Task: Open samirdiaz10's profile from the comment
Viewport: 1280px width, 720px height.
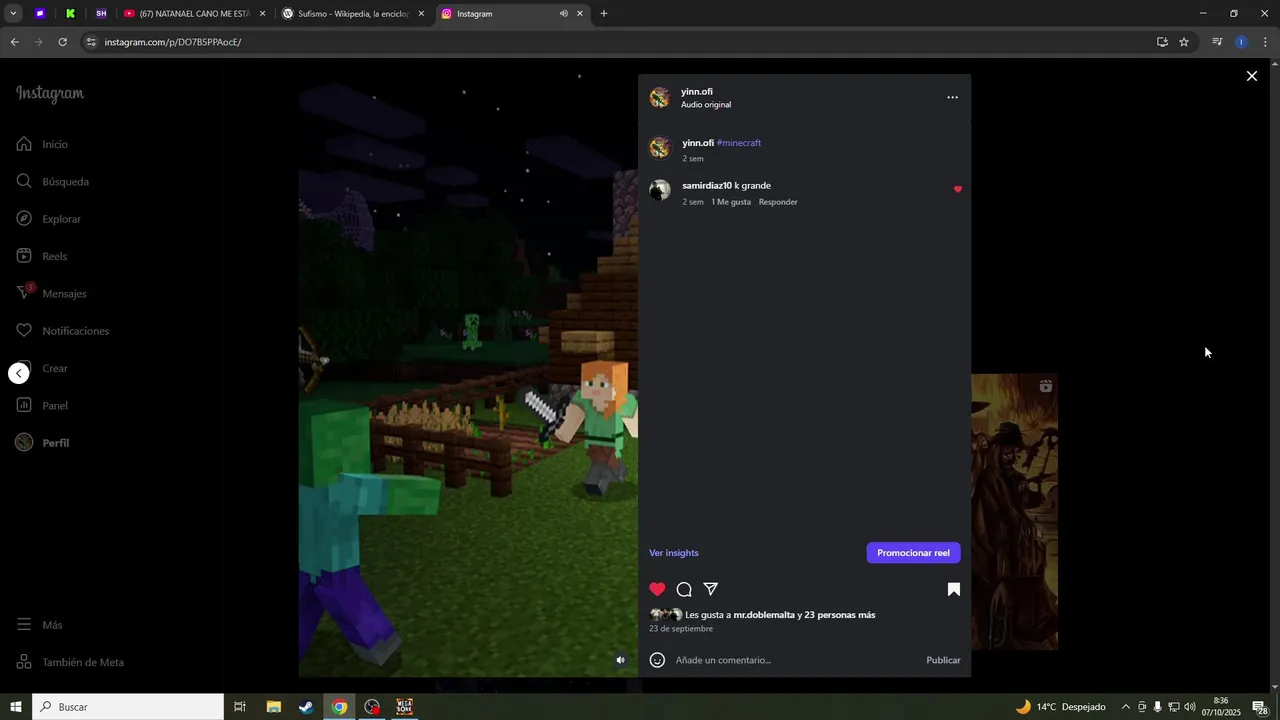Action: click(707, 186)
